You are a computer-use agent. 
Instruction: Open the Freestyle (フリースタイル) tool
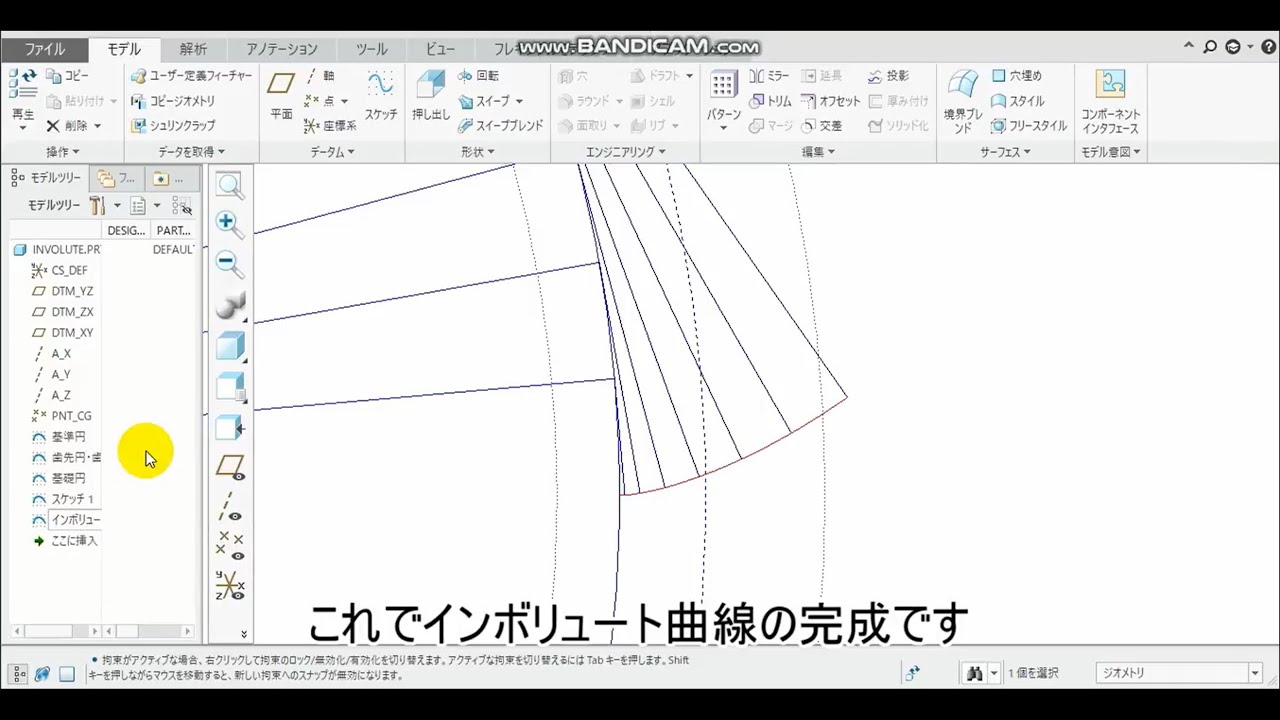pos(1030,126)
